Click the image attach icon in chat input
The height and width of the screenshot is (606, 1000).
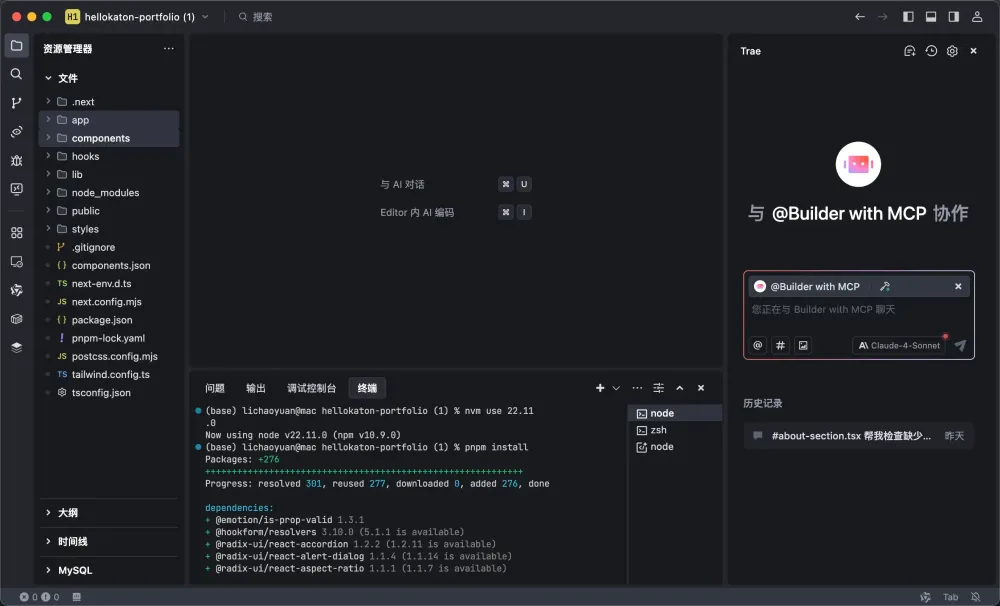(803, 345)
